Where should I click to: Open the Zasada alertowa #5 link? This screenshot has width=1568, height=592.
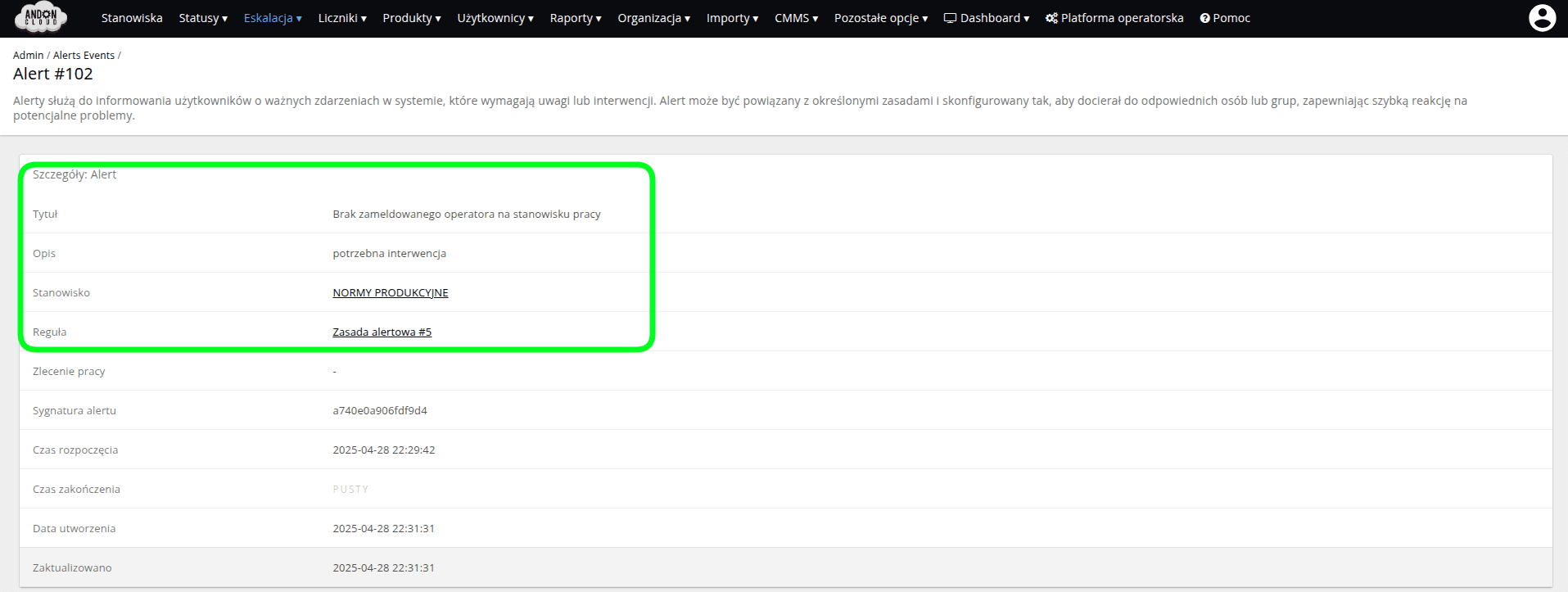click(x=382, y=332)
